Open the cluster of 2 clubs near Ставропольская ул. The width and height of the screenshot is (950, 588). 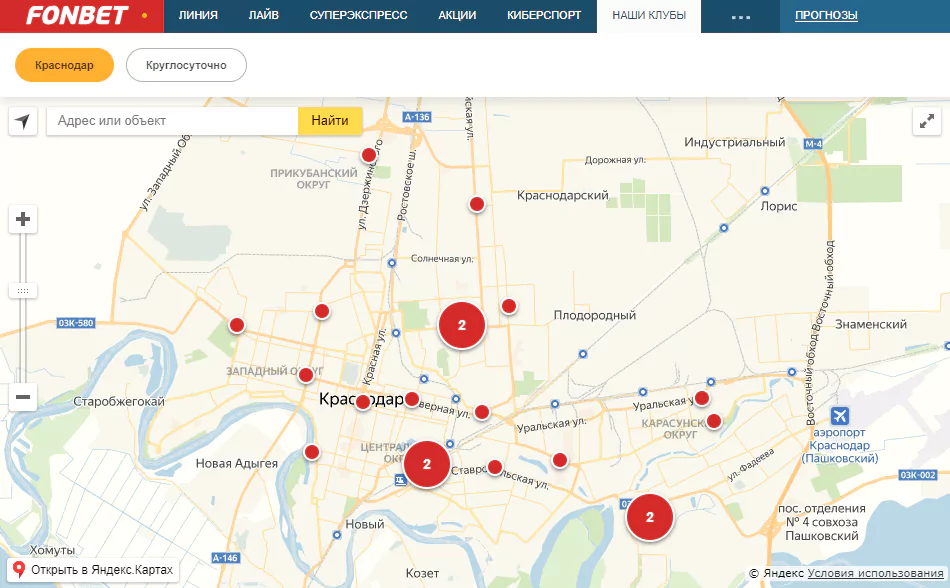[x=427, y=464]
